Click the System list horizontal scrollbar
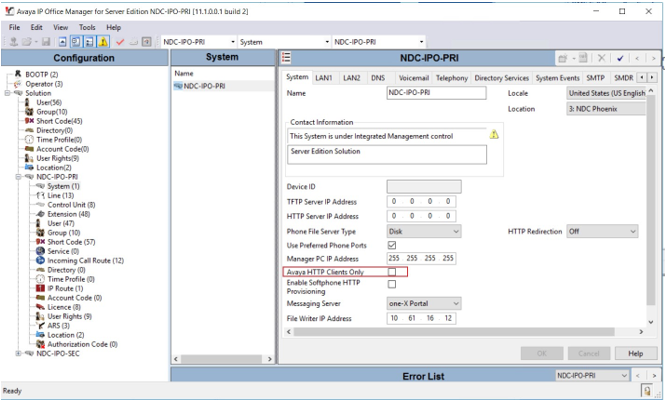The height and width of the screenshot is (402, 665). [222, 359]
